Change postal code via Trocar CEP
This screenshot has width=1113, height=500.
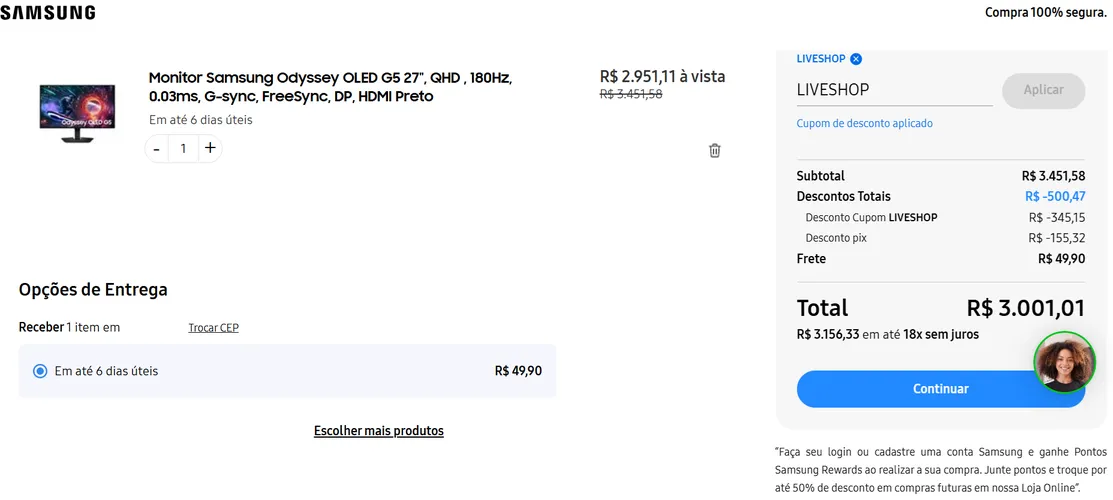pos(214,327)
